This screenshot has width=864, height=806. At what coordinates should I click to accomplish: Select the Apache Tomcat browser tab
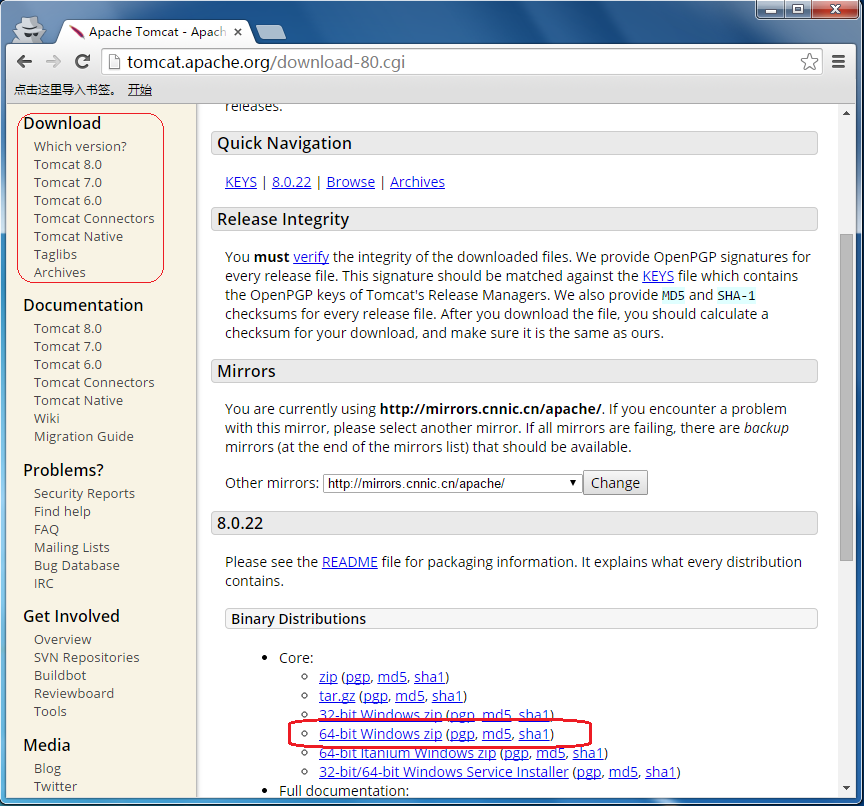click(155, 32)
